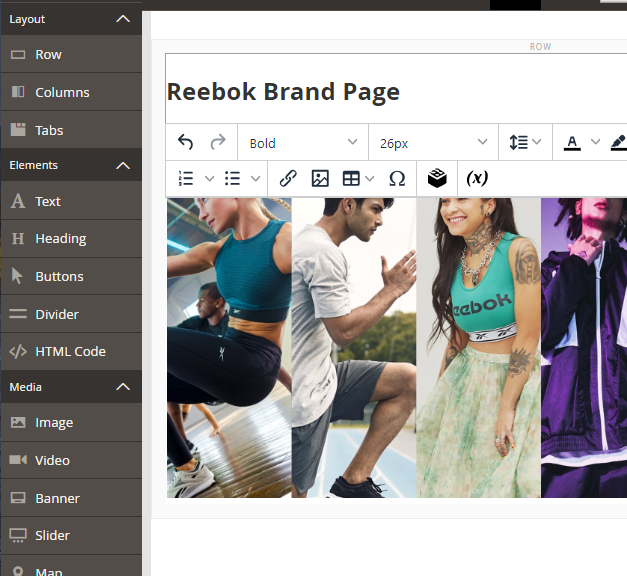Click the Video camera icon
The image size is (627, 576).
pos(18,460)
